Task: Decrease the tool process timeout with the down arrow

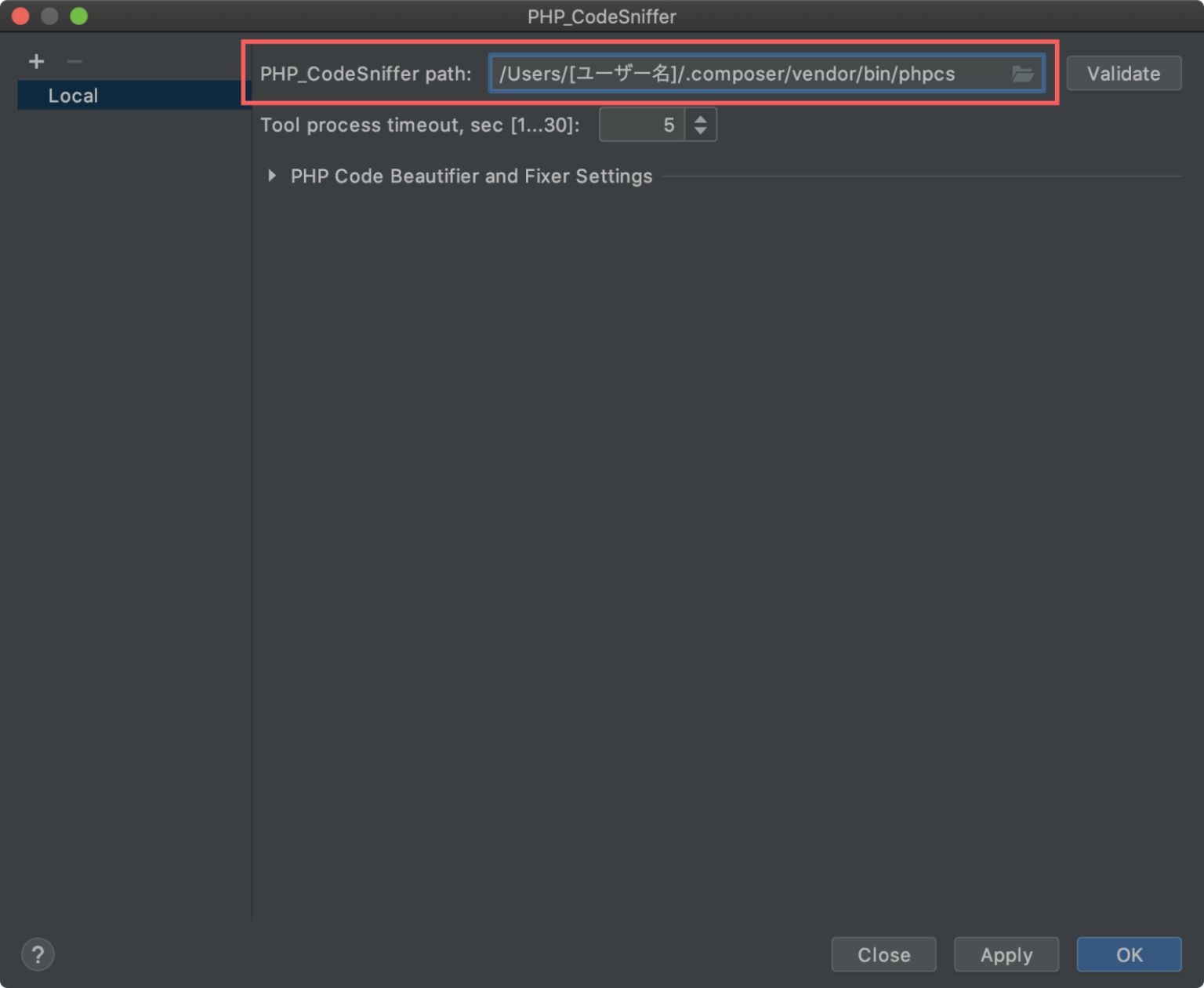Action: pos(700,130)
